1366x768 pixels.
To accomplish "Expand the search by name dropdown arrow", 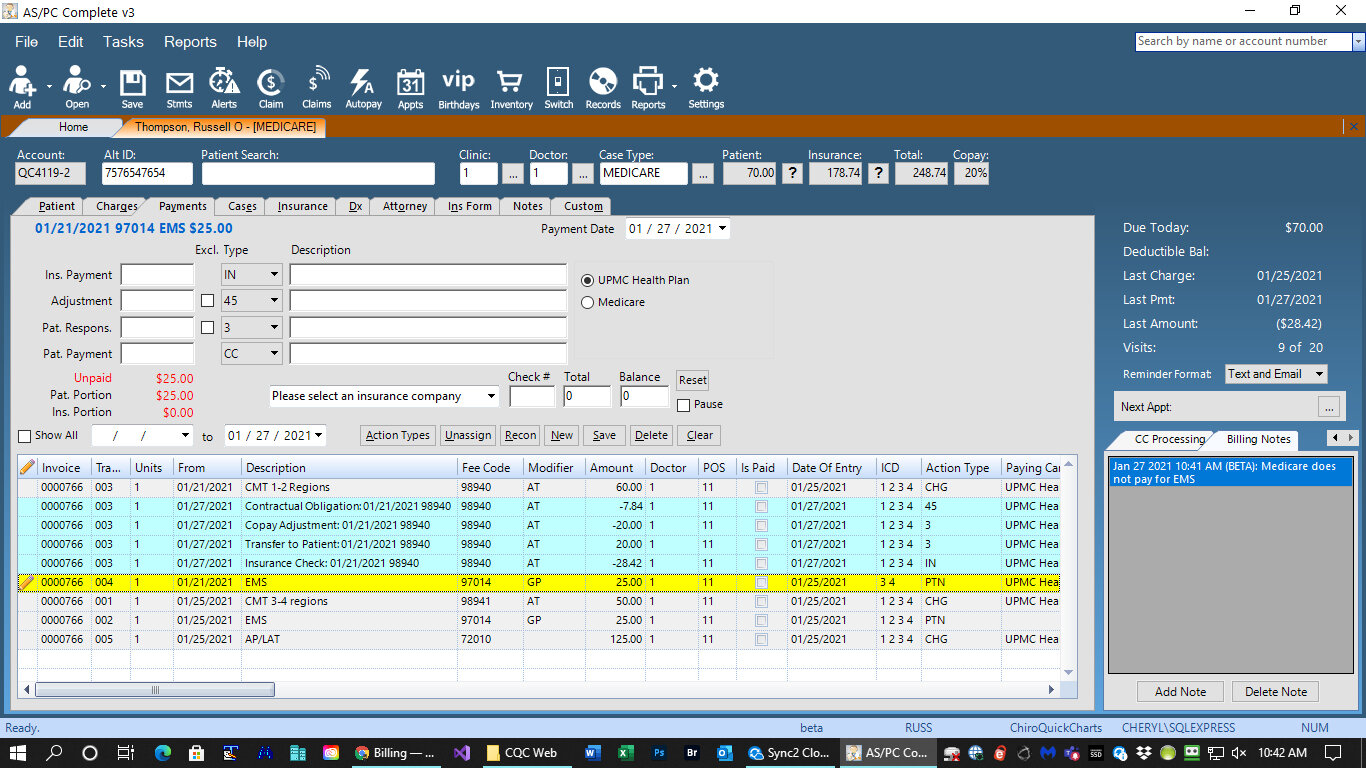I will coord(1358,41).
